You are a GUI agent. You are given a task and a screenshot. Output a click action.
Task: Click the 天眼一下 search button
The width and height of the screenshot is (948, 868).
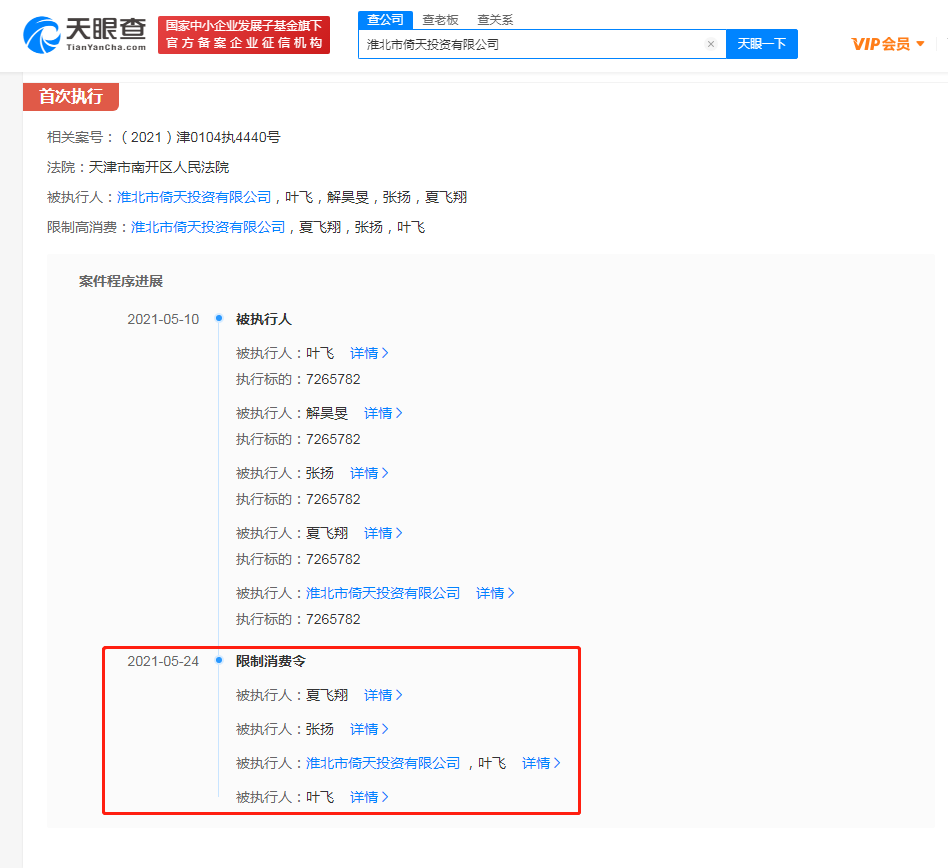pos(761,44)
